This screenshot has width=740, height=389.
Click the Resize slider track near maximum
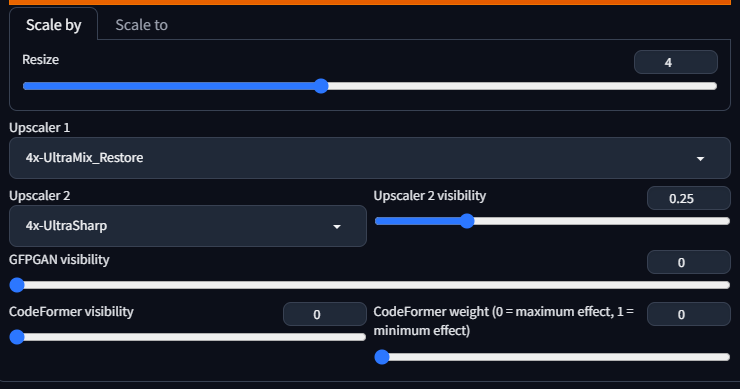pyautogui.click(x=708, y=86)
